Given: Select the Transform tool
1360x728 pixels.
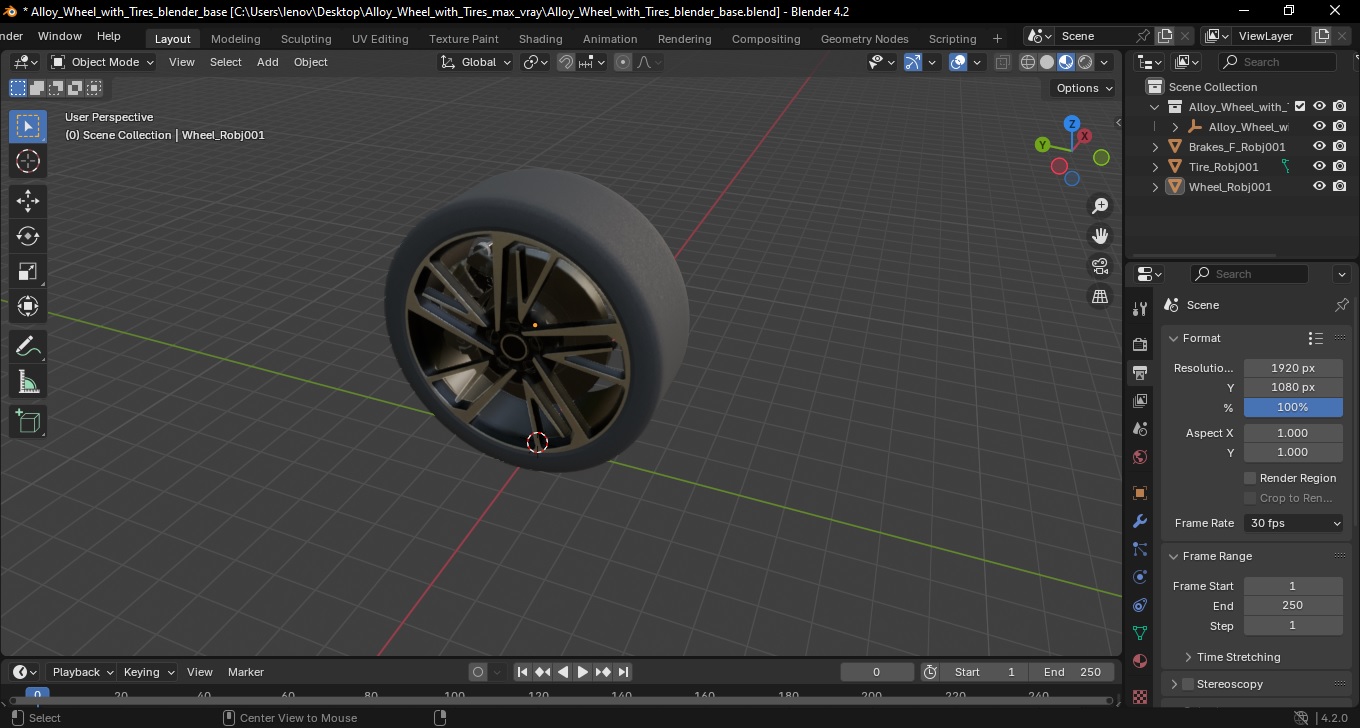Looking at the screenshot, I should pos(28,306).
